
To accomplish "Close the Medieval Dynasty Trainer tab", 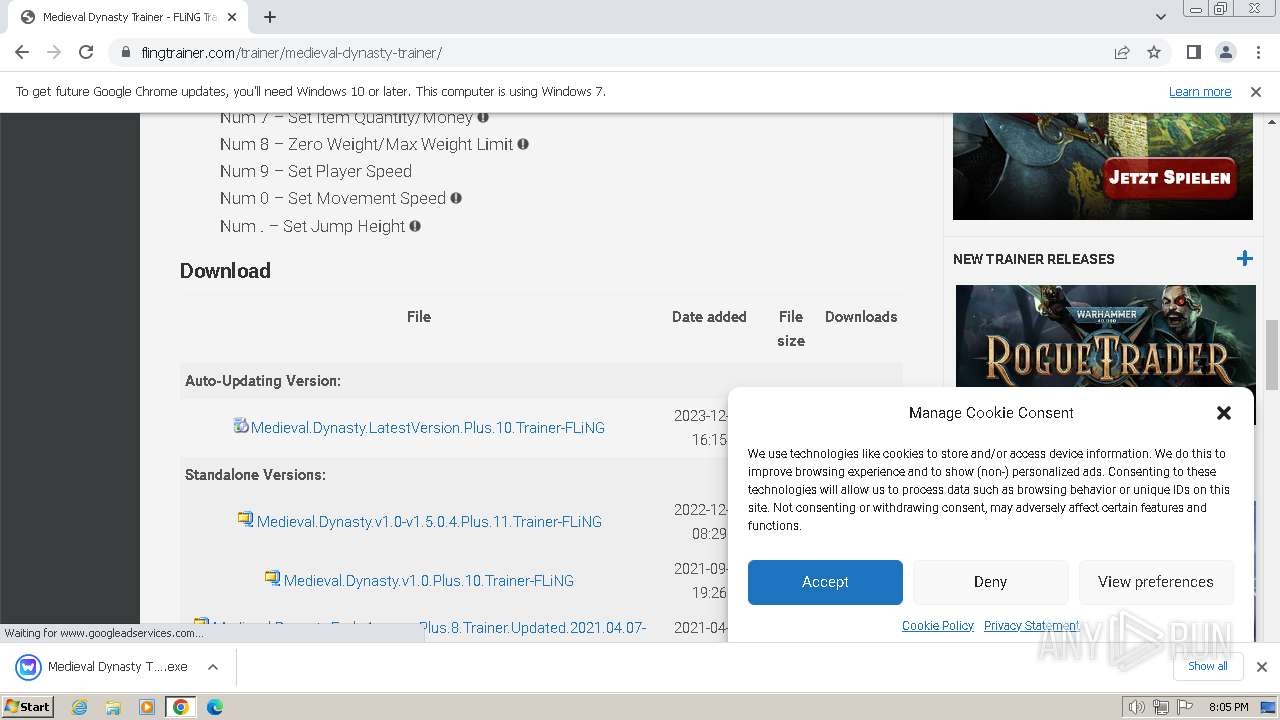I will point(232,17).
